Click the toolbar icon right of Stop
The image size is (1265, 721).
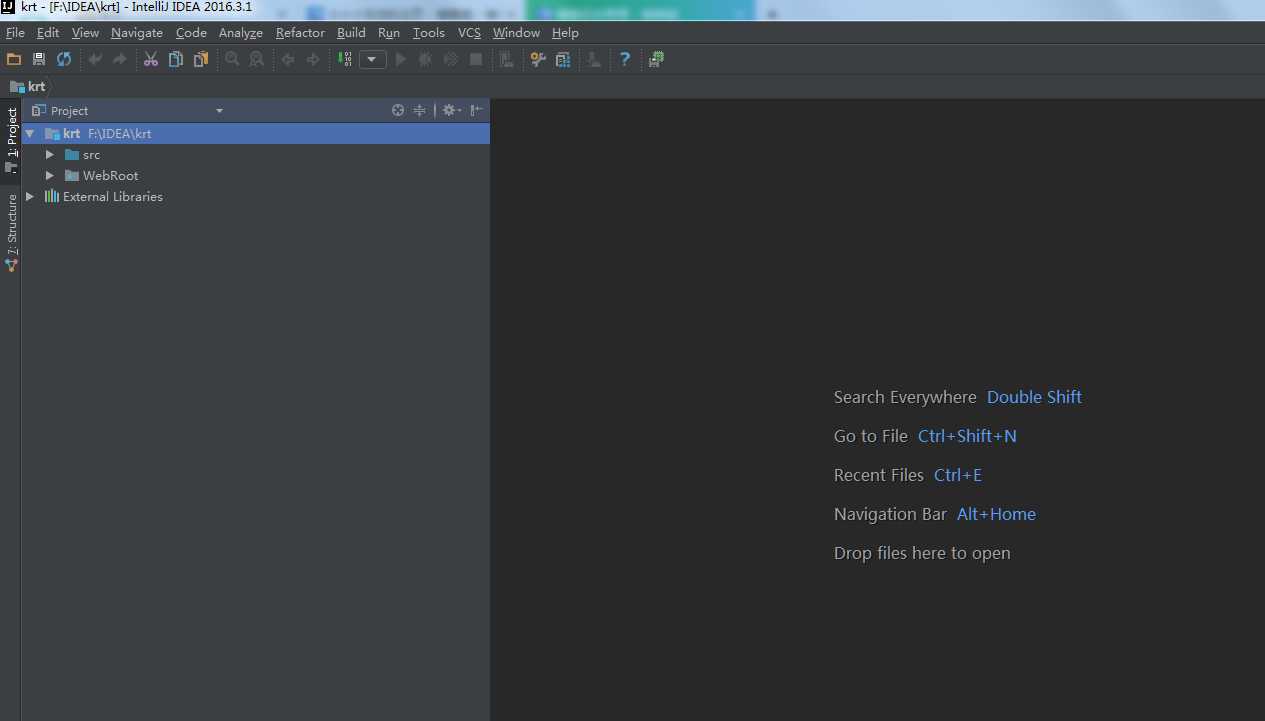[507, 59]
